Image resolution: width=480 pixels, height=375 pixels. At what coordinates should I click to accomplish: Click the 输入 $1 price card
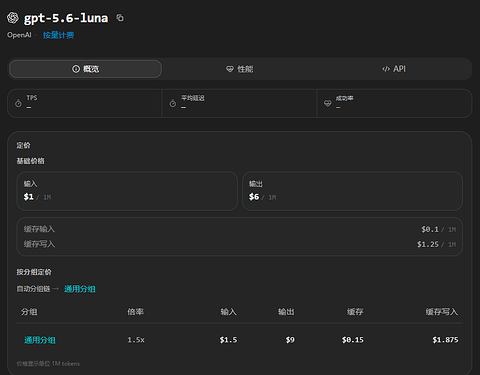127,191
